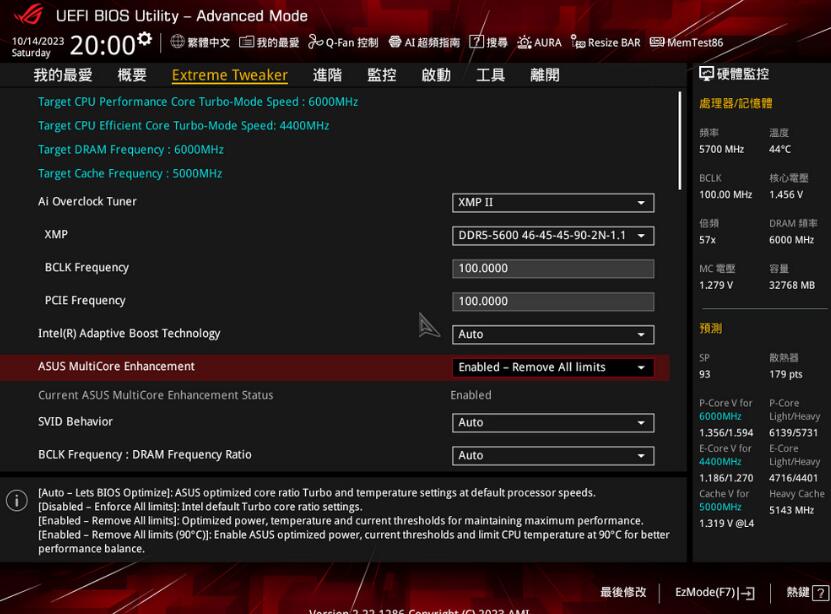Open SVID Behavior options
The height and width of the screenshot is (614, 831).
tap(553, 422)
